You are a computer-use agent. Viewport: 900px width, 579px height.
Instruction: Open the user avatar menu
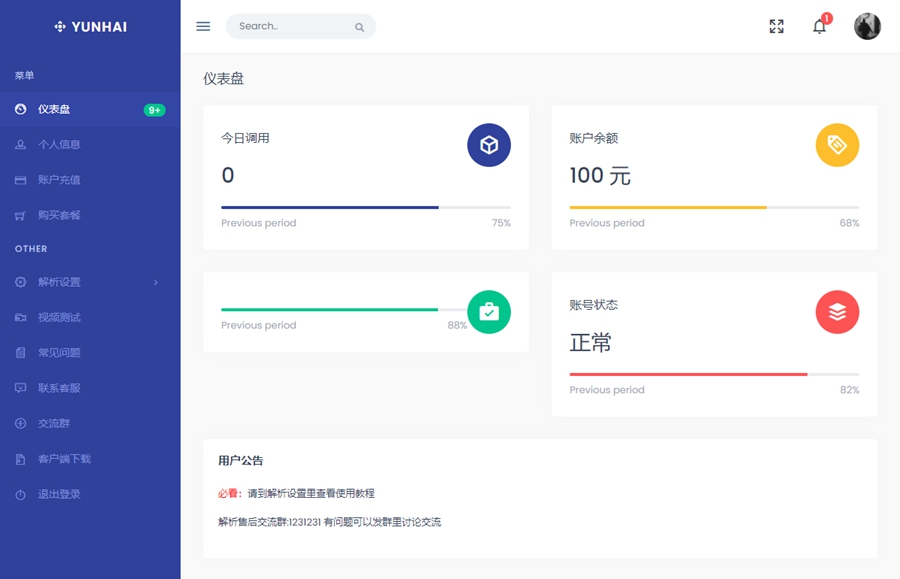click(867, 27)
